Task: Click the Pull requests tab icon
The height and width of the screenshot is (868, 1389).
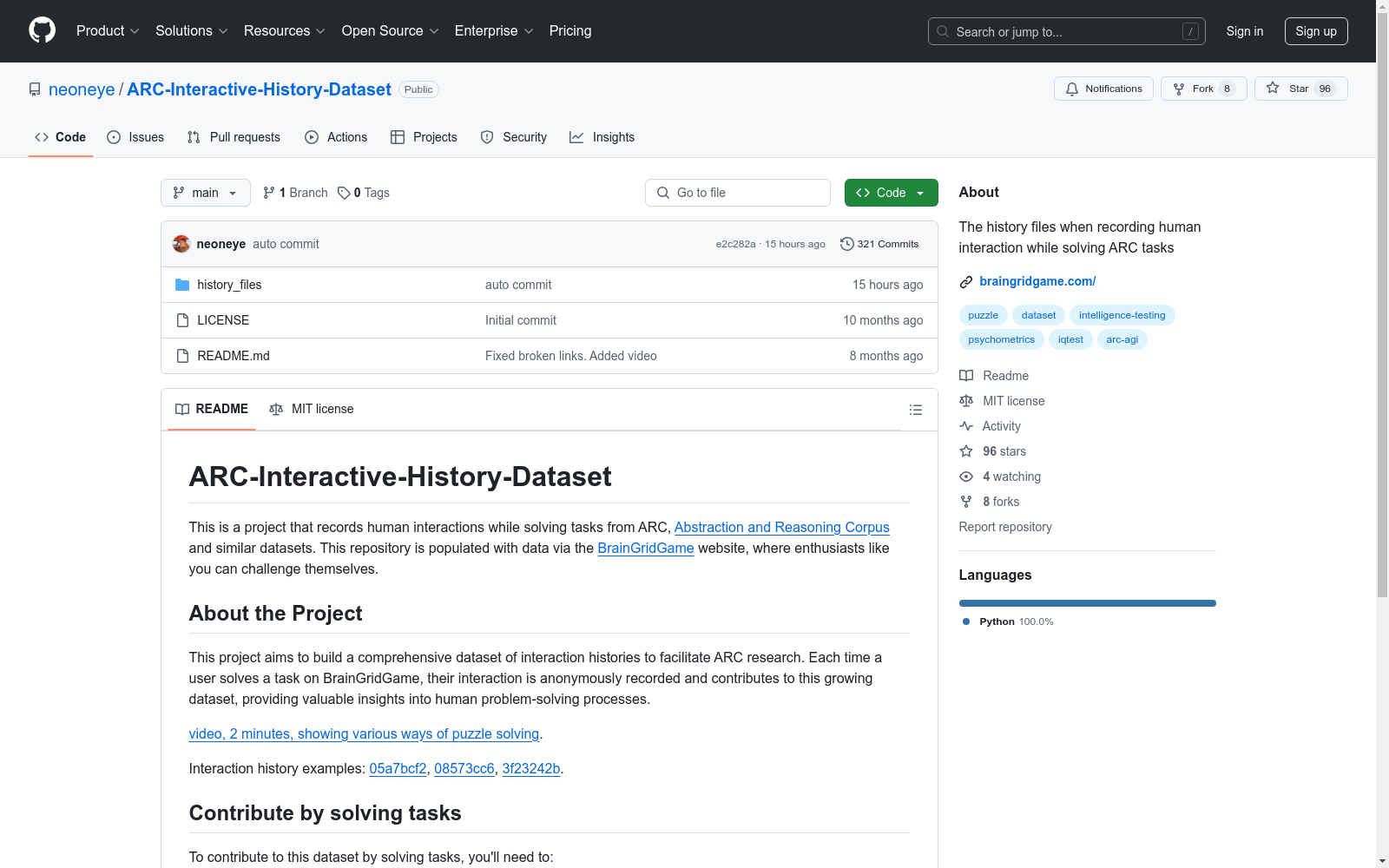Action: point(194,137)
